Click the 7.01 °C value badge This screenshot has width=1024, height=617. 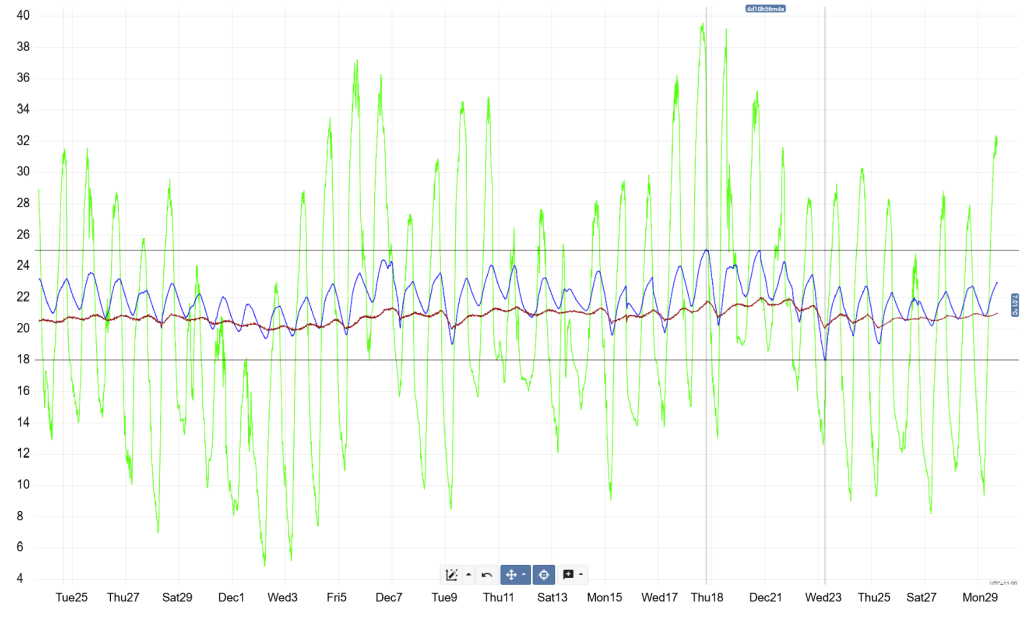click(x=1014, y=305)
